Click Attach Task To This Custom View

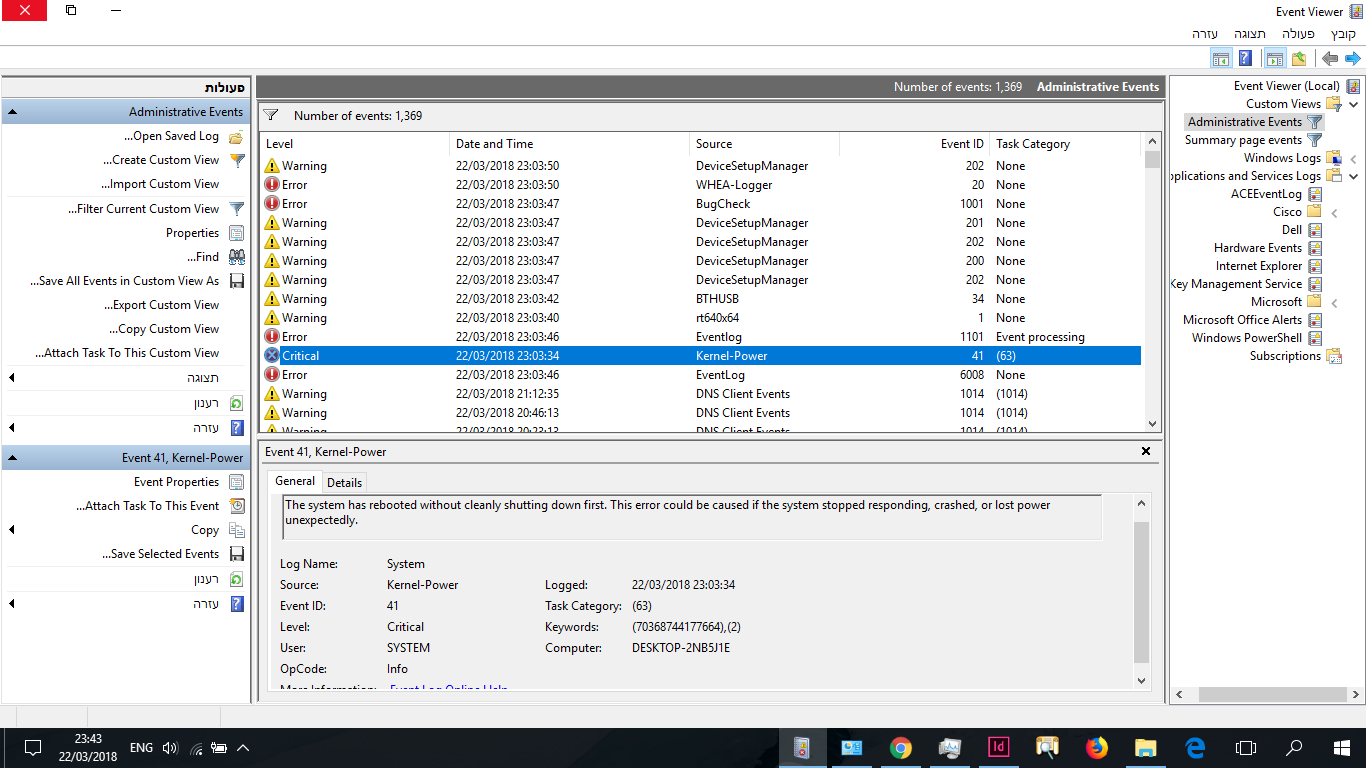click(127, 353)
